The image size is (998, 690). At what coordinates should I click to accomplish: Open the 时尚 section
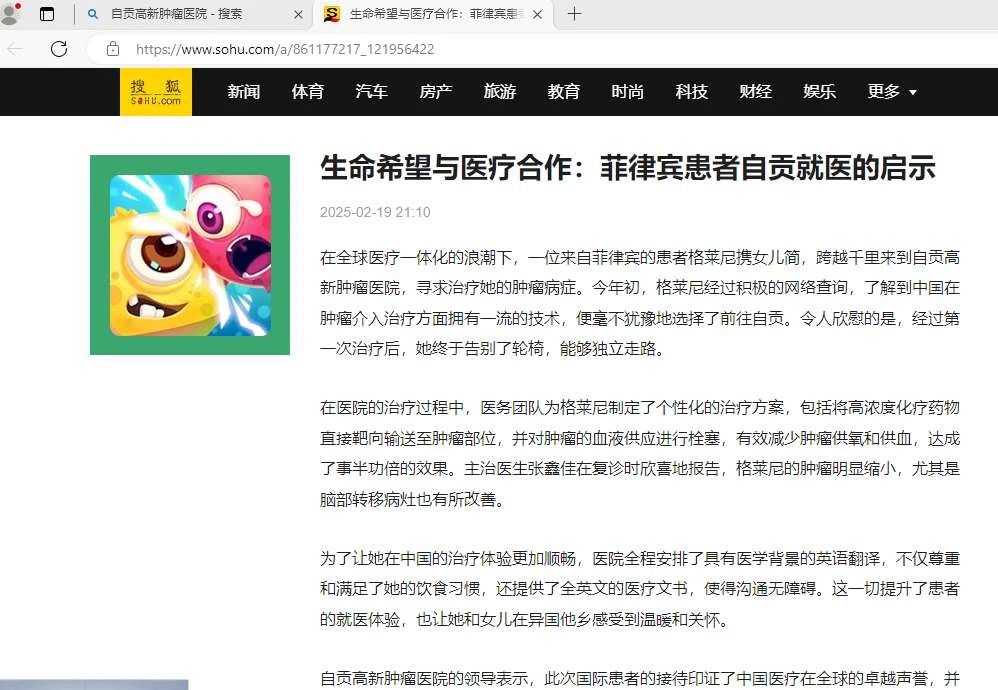(x=628, y=92)
